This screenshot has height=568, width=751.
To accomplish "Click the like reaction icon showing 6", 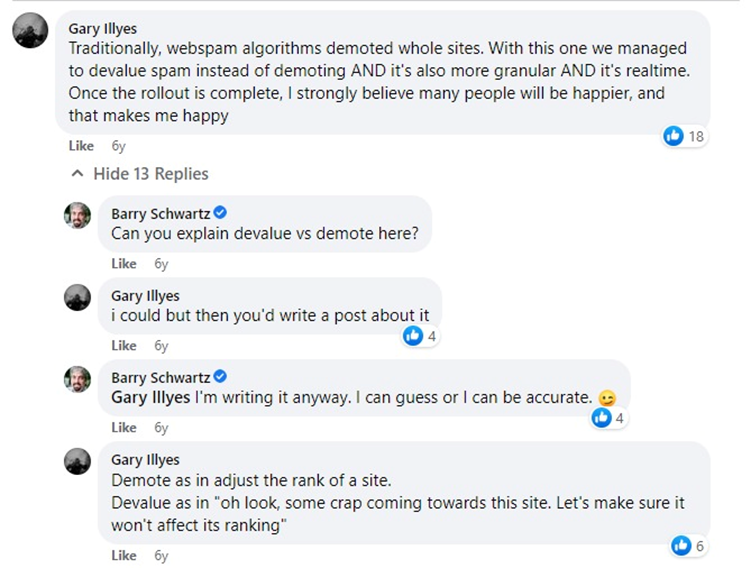I will (x=682, y=545).
